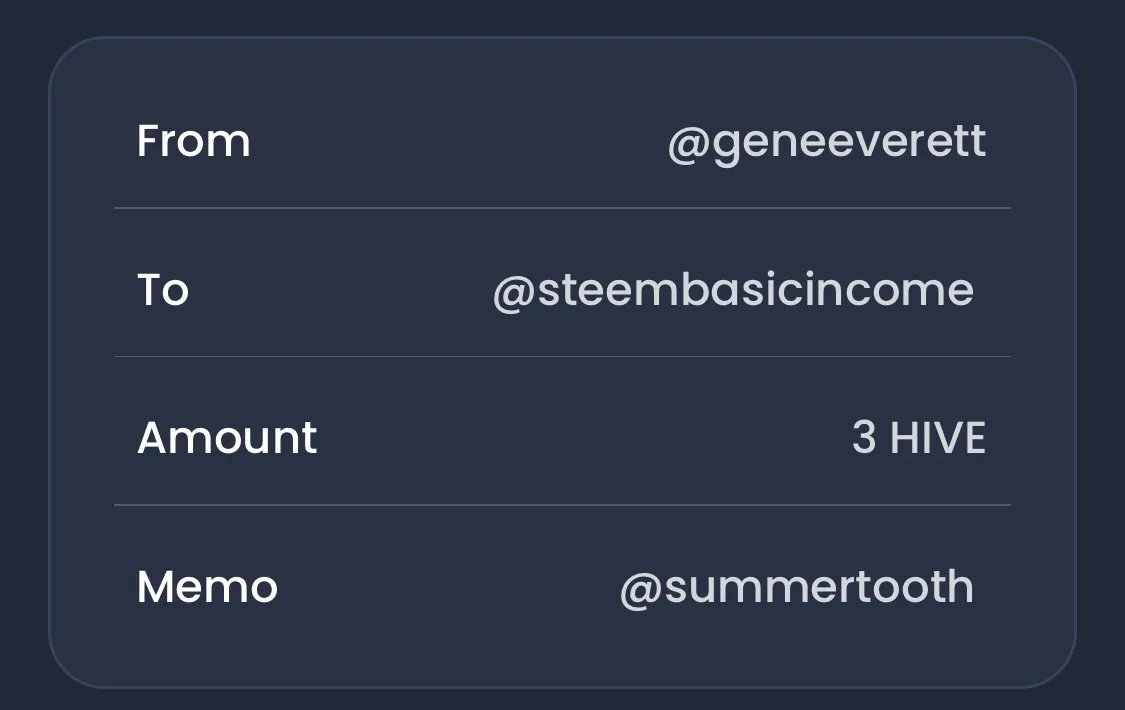Screen dimensions: 1125x710
Task: Click the divider line under the From row
Action: coord(562,208)
